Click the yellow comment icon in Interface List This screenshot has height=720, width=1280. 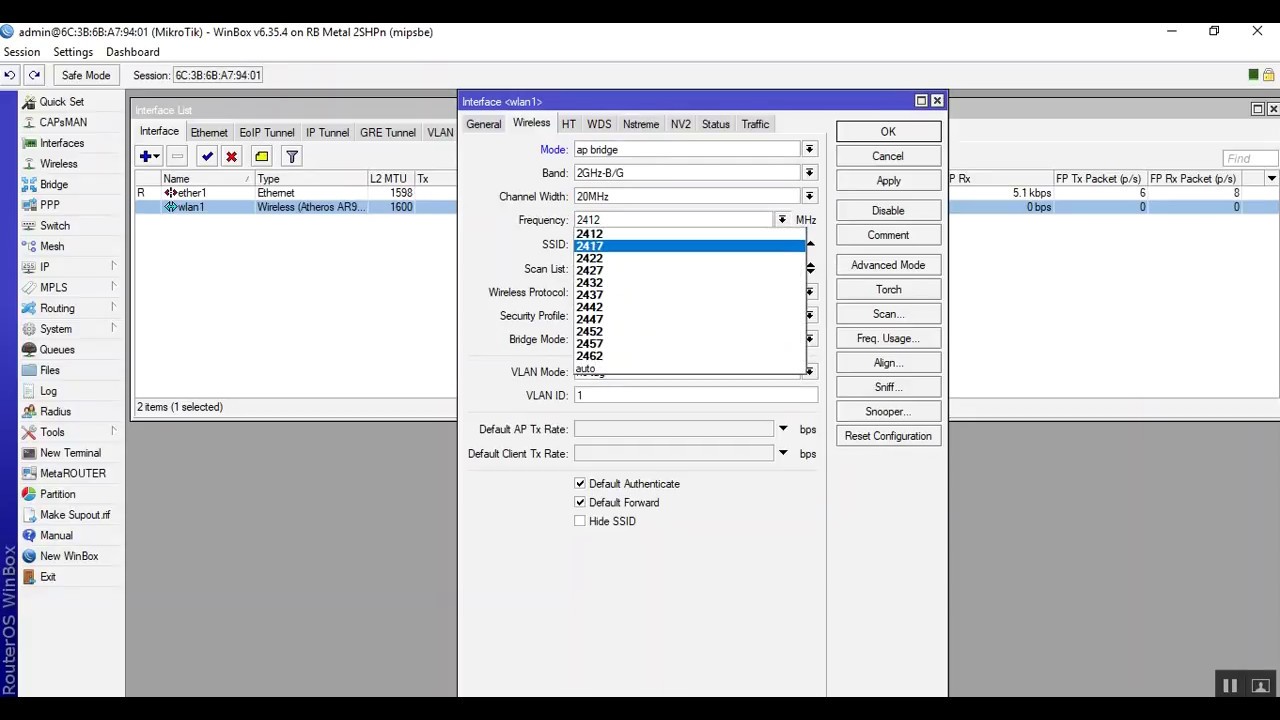(x=261, y=156)
